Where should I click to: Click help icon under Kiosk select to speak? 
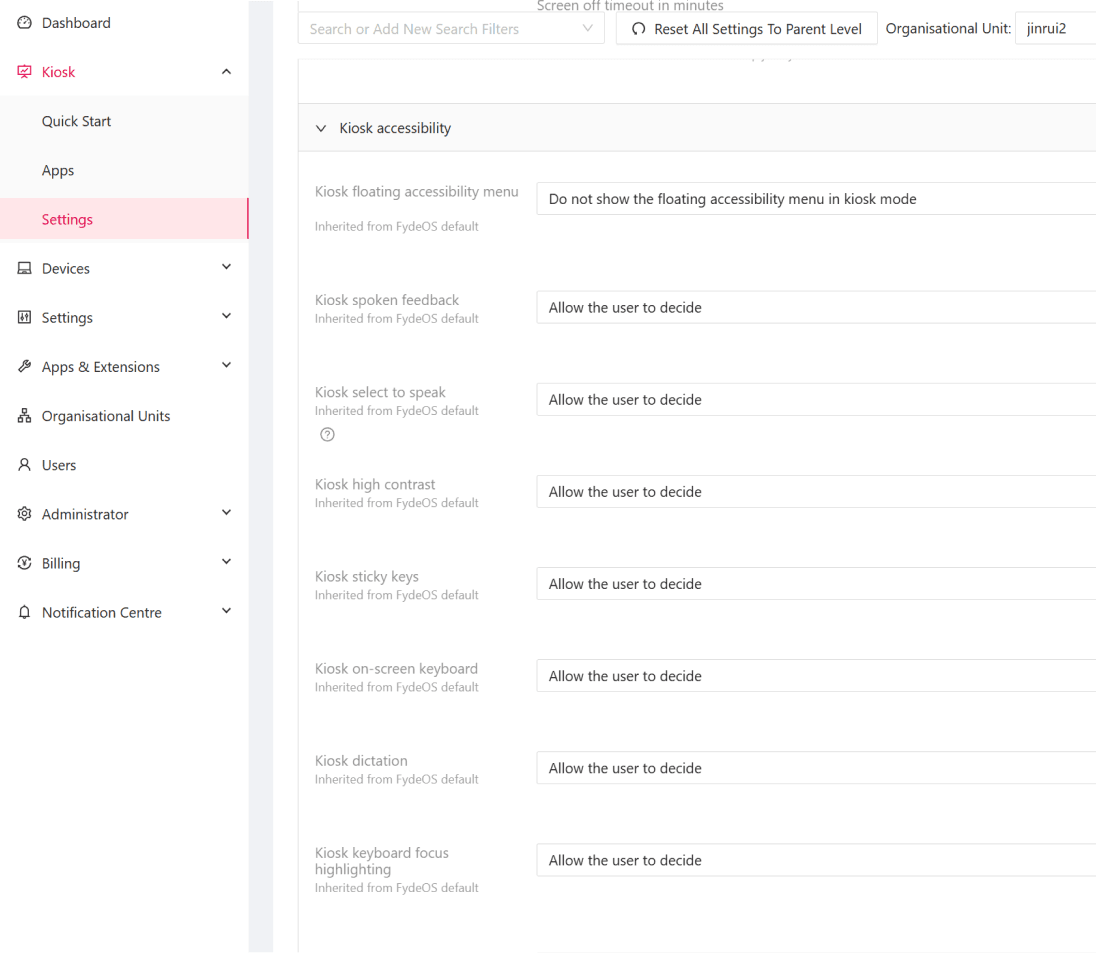coord(327,434)
